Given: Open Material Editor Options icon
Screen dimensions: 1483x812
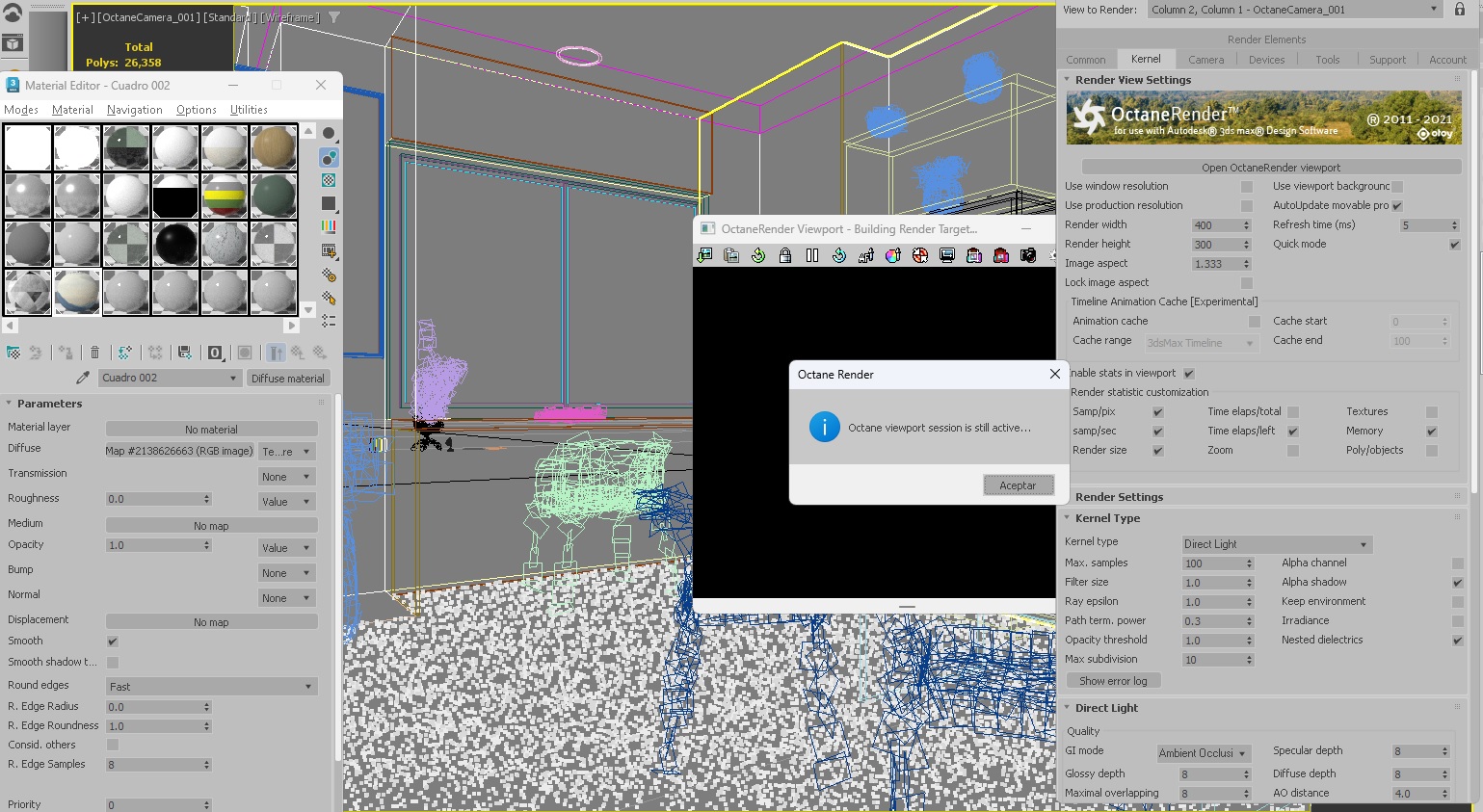Looking at the screenshot, I should (329, 275).
